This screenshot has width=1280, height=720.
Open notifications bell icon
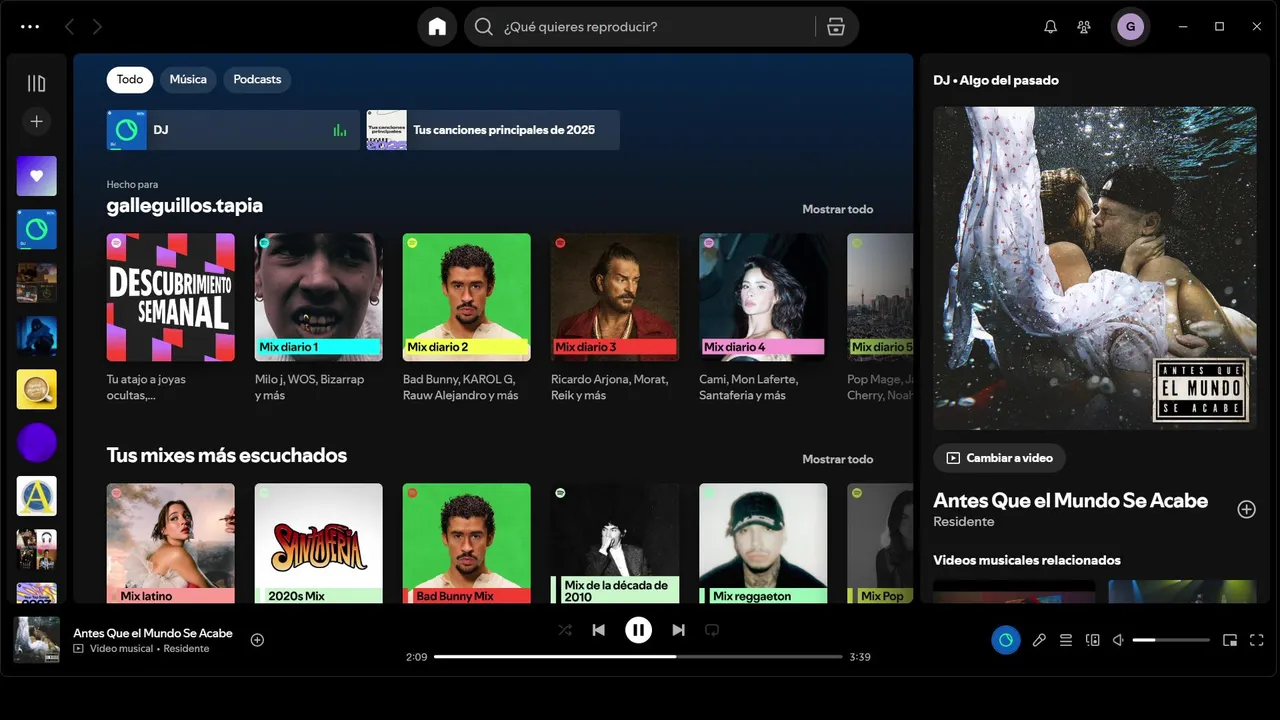tap(1050, 27)
